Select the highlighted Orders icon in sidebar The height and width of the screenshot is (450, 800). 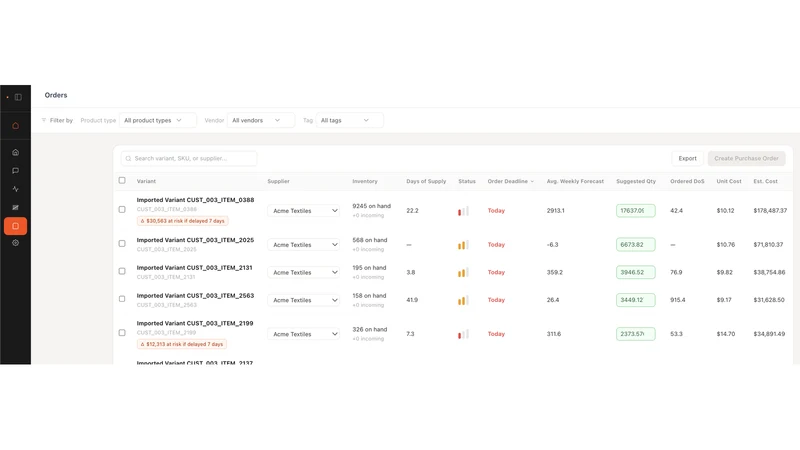15,226
